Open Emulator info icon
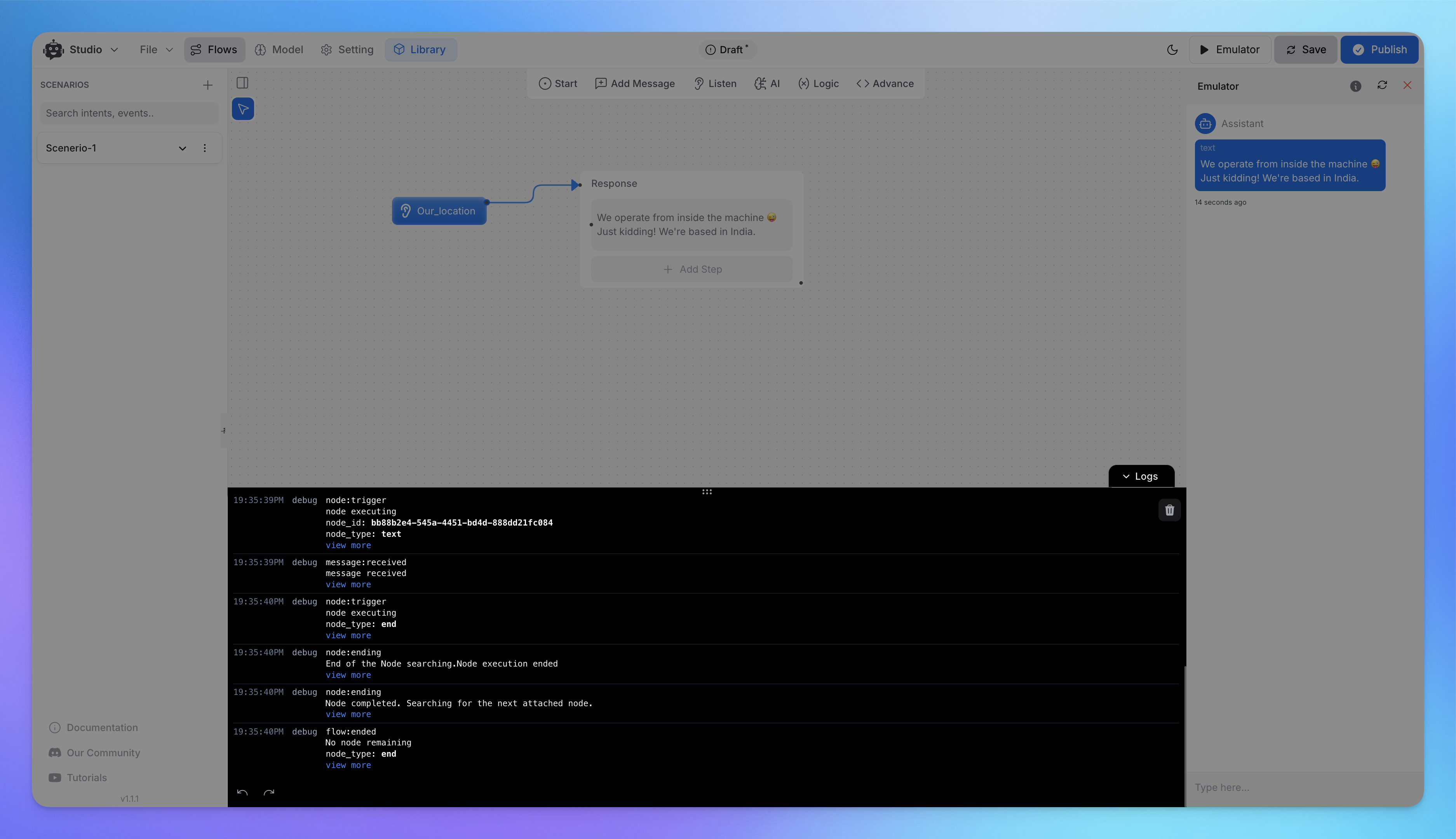The image size is (1456, 839). 1355,86
